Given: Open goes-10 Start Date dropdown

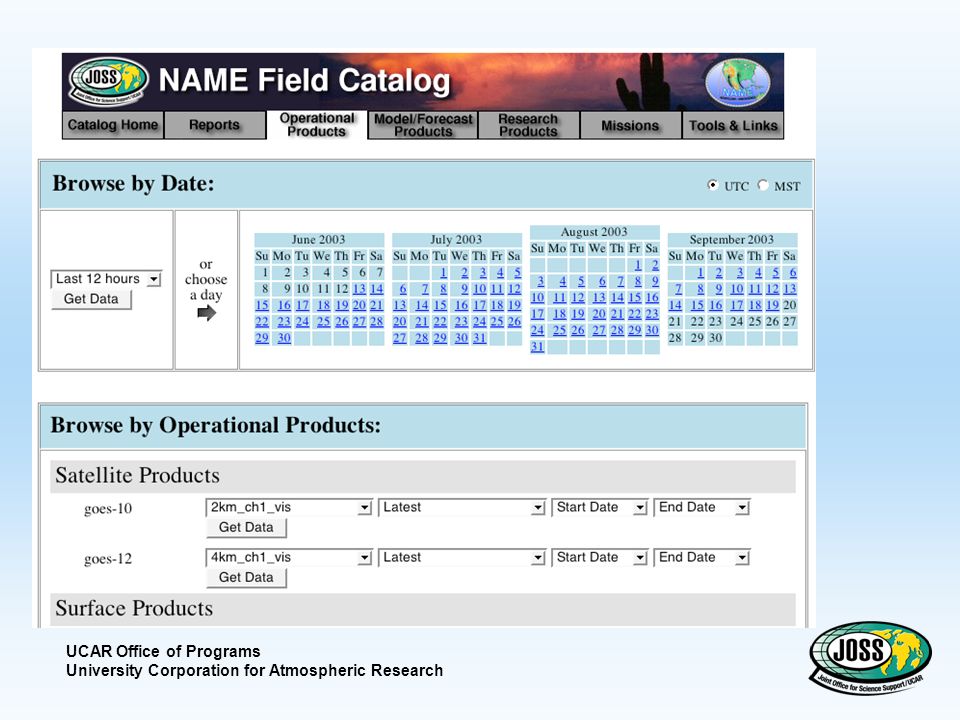Looking at the screenshot, I should pyautogui.click(x=599, y=508).
